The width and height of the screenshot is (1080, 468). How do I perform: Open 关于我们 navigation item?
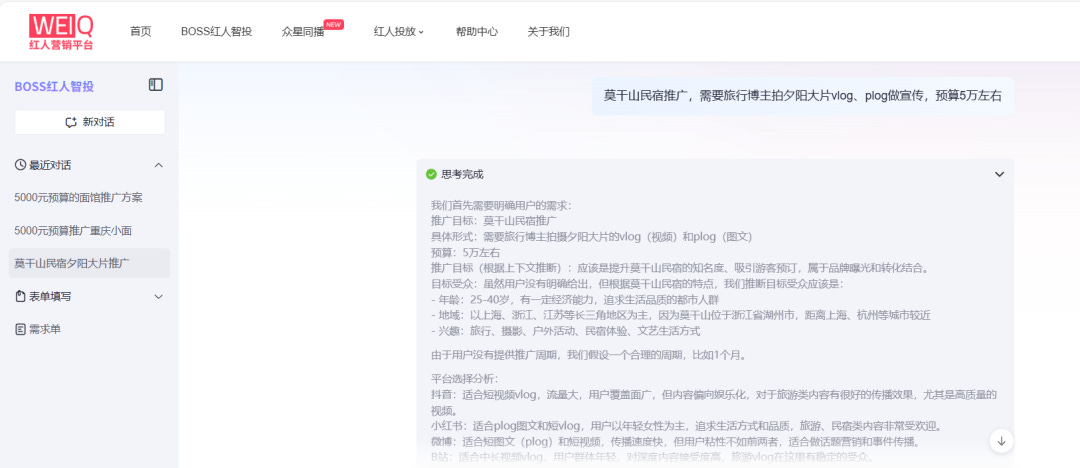click(548, 32)
